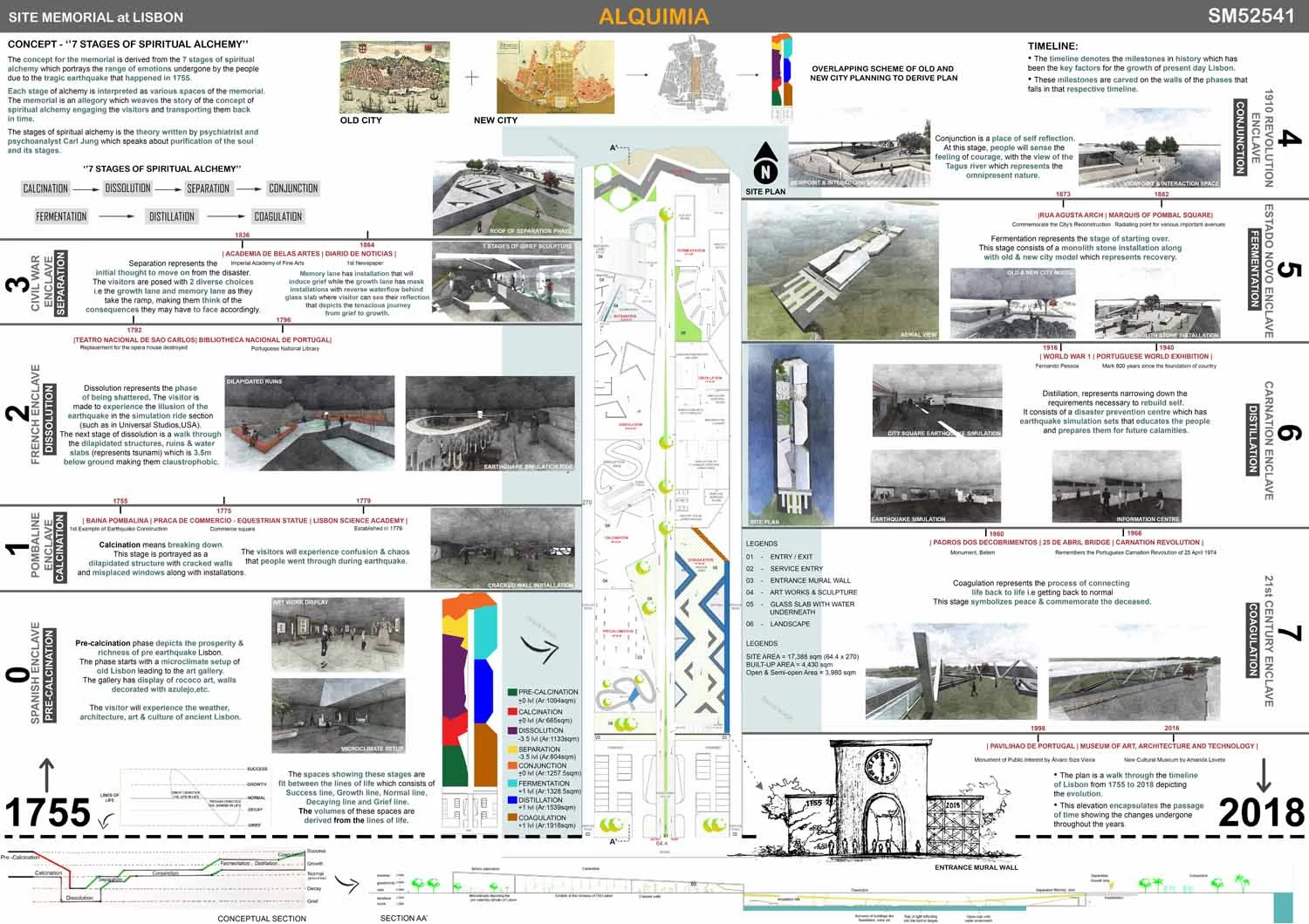Click the blue Distillation legend swatch

click(x=512, y=800)
